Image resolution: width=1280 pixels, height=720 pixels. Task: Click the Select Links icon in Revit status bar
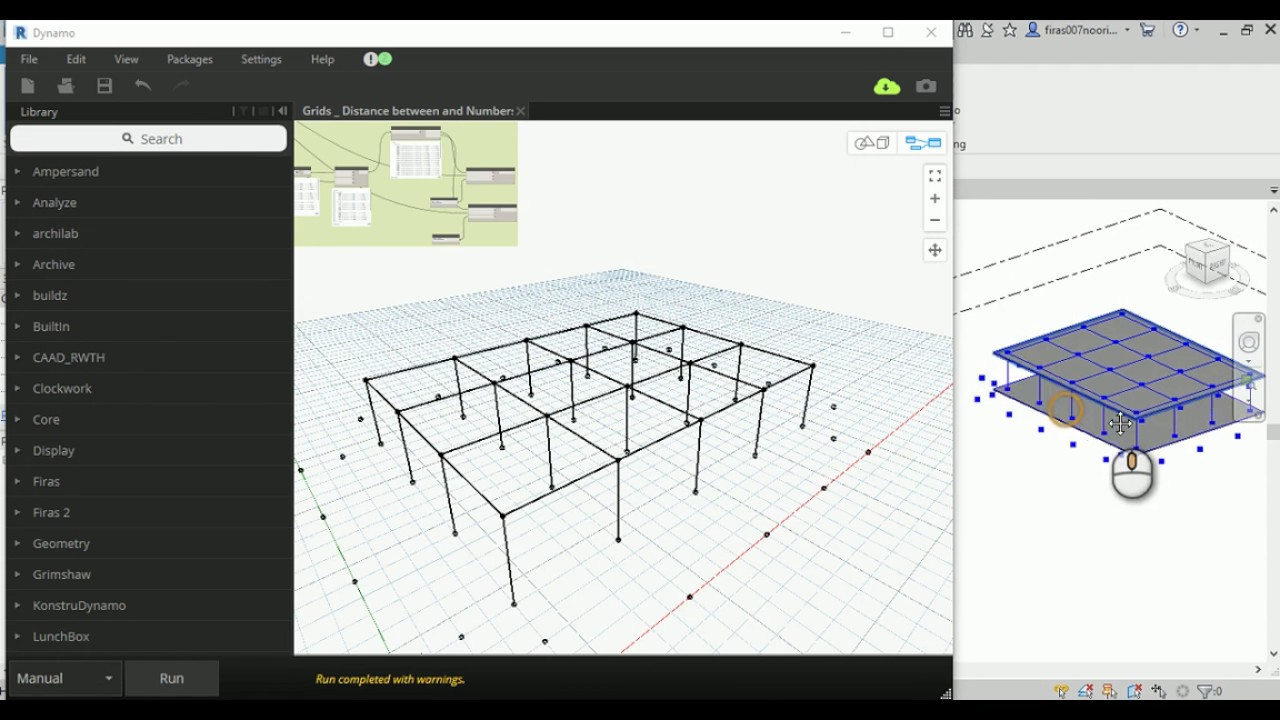1061,691
